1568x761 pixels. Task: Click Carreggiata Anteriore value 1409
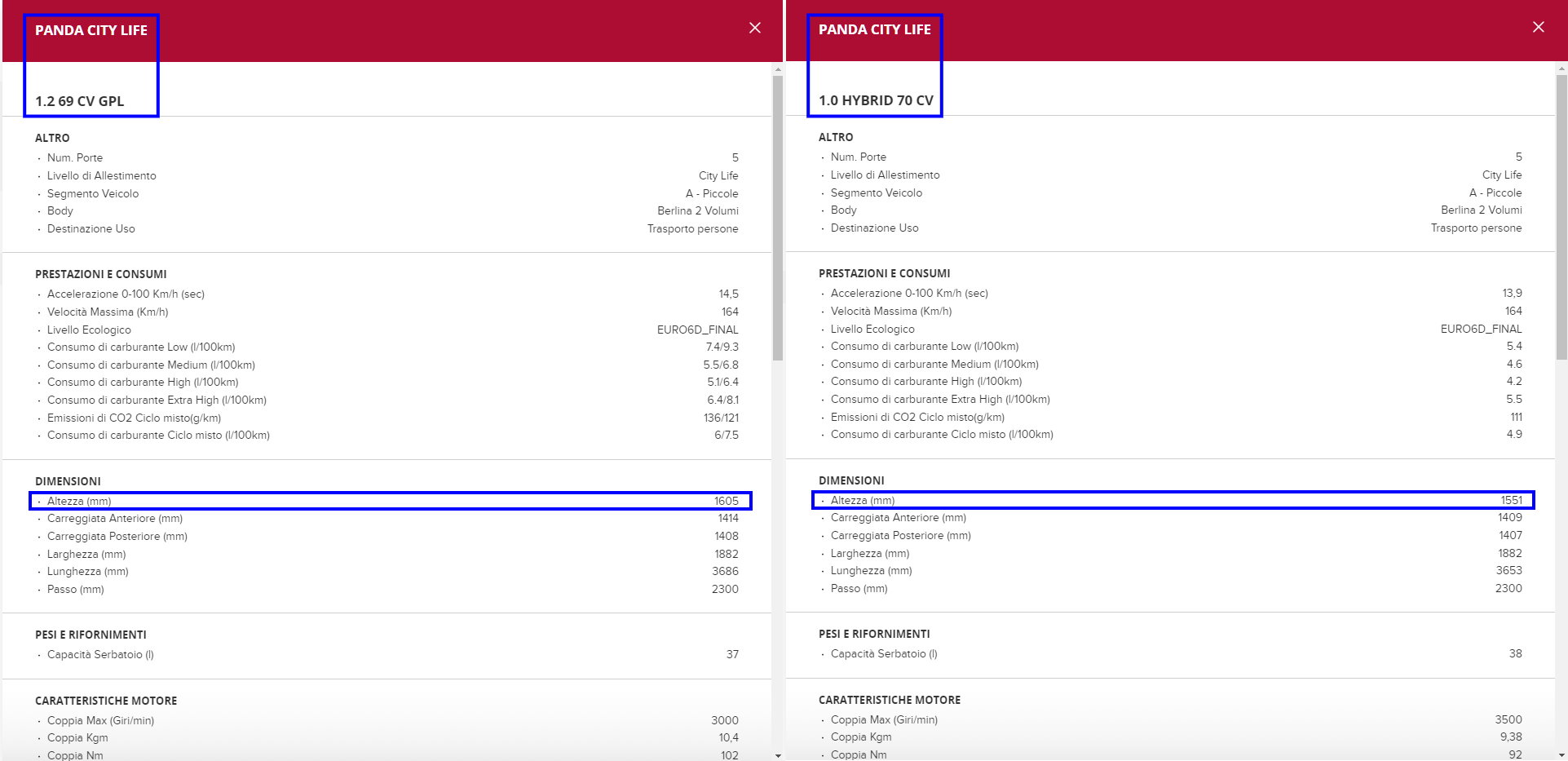click(x=1510, y=517)
